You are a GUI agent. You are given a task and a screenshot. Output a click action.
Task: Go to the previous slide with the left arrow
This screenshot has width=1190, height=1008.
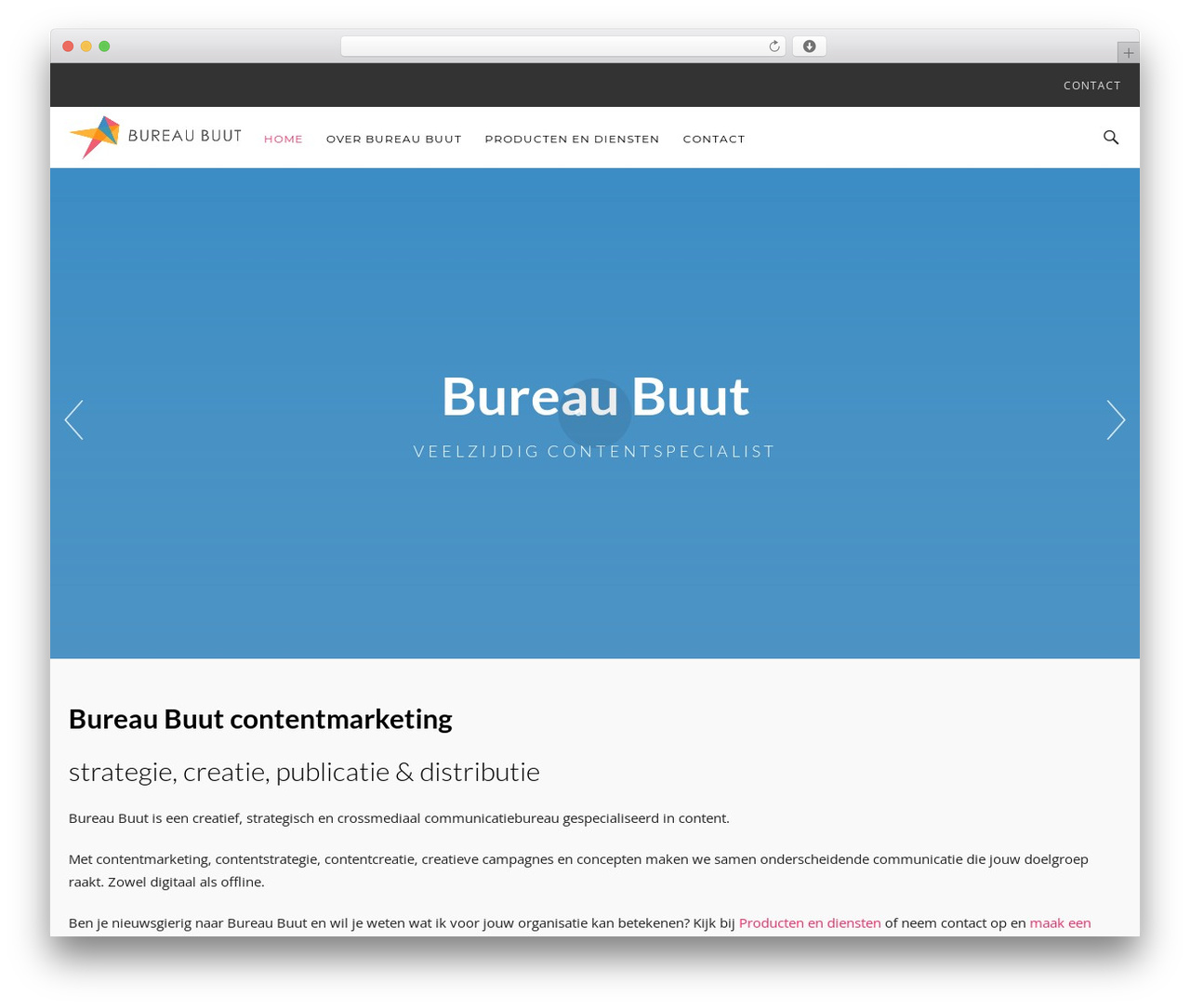74,419
